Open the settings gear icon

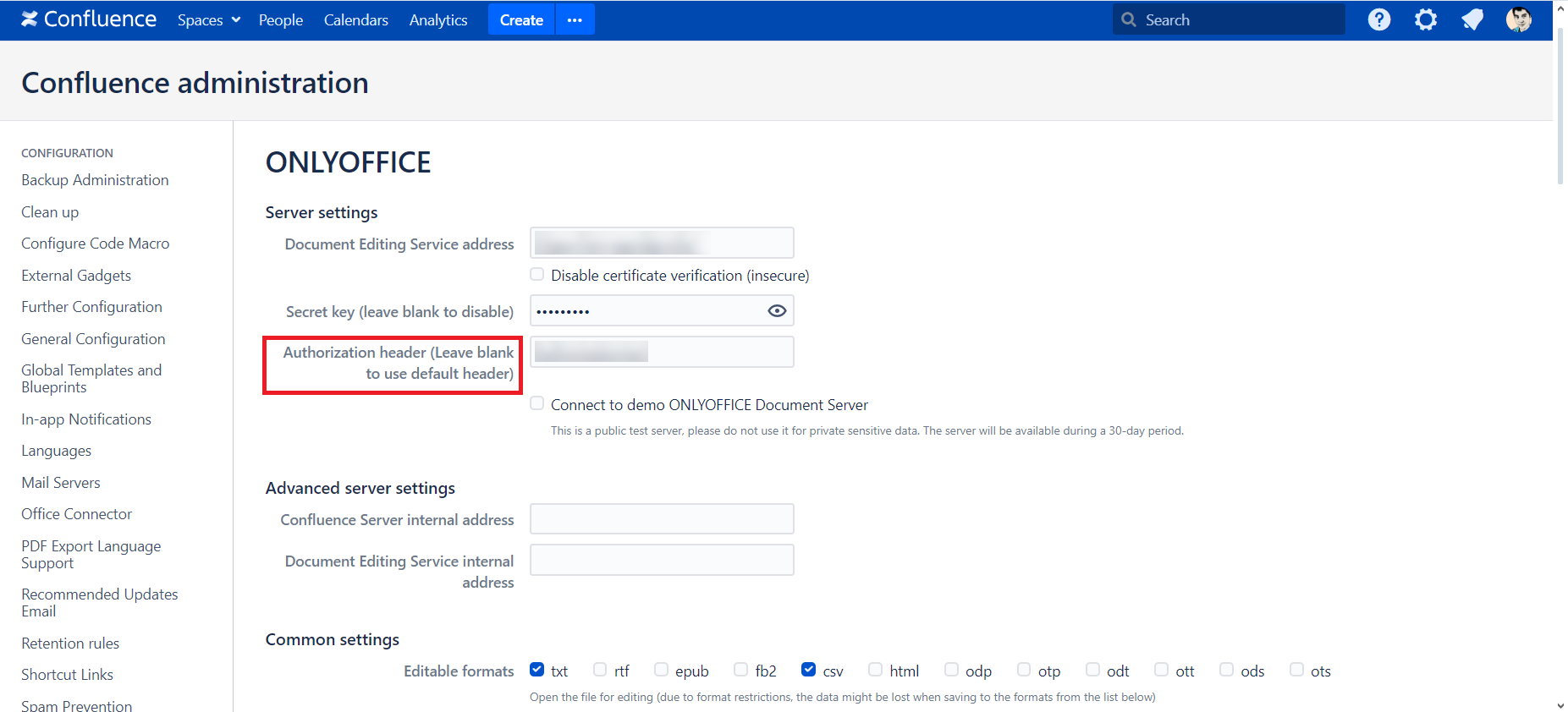pyautogui.click(x=1425, y=19)
